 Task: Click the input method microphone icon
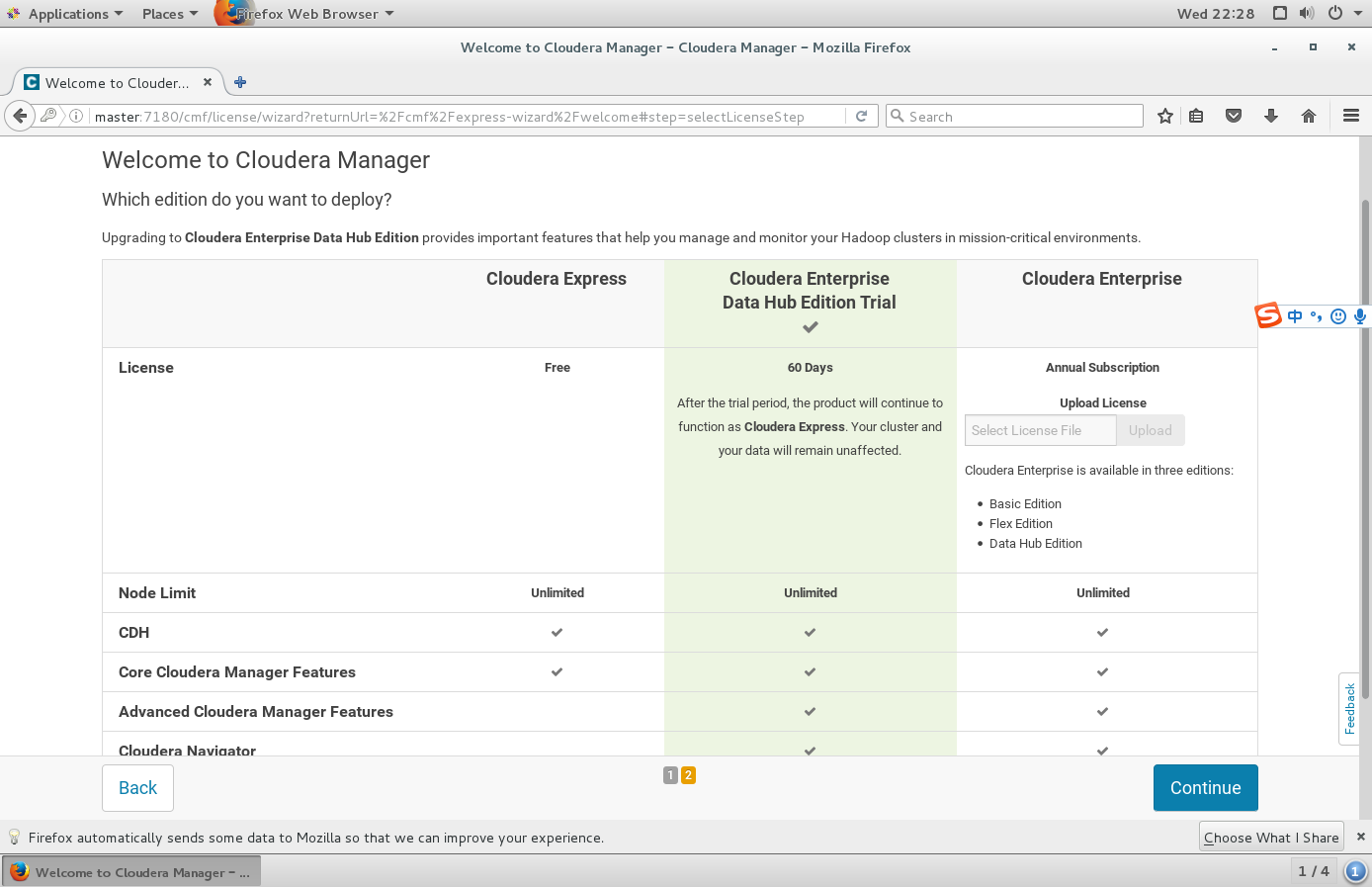[1360, 316]
